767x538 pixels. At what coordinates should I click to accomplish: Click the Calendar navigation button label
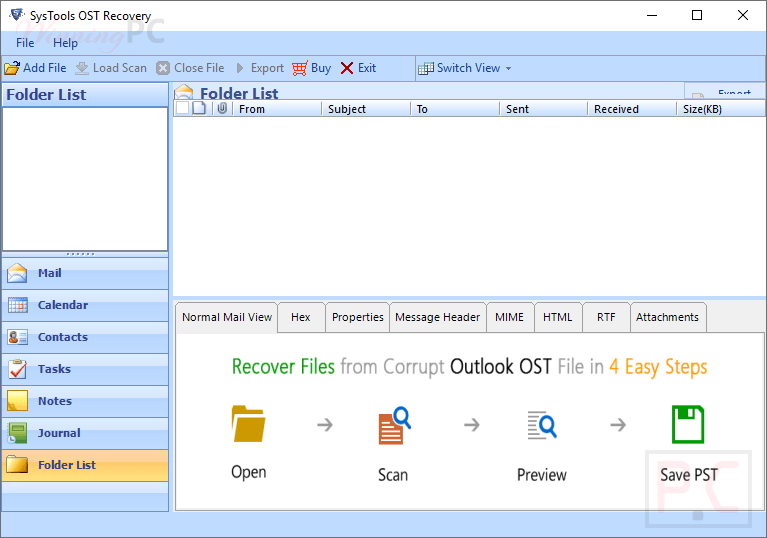point(63,305)
